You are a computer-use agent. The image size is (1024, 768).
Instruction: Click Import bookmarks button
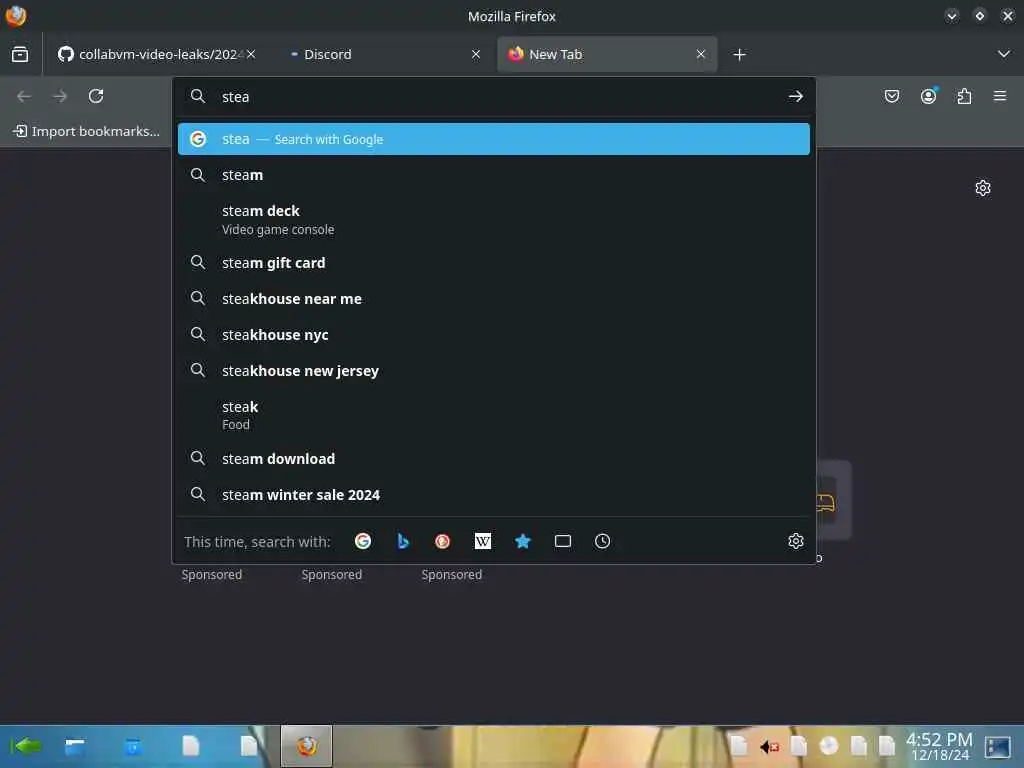[86, 131]
